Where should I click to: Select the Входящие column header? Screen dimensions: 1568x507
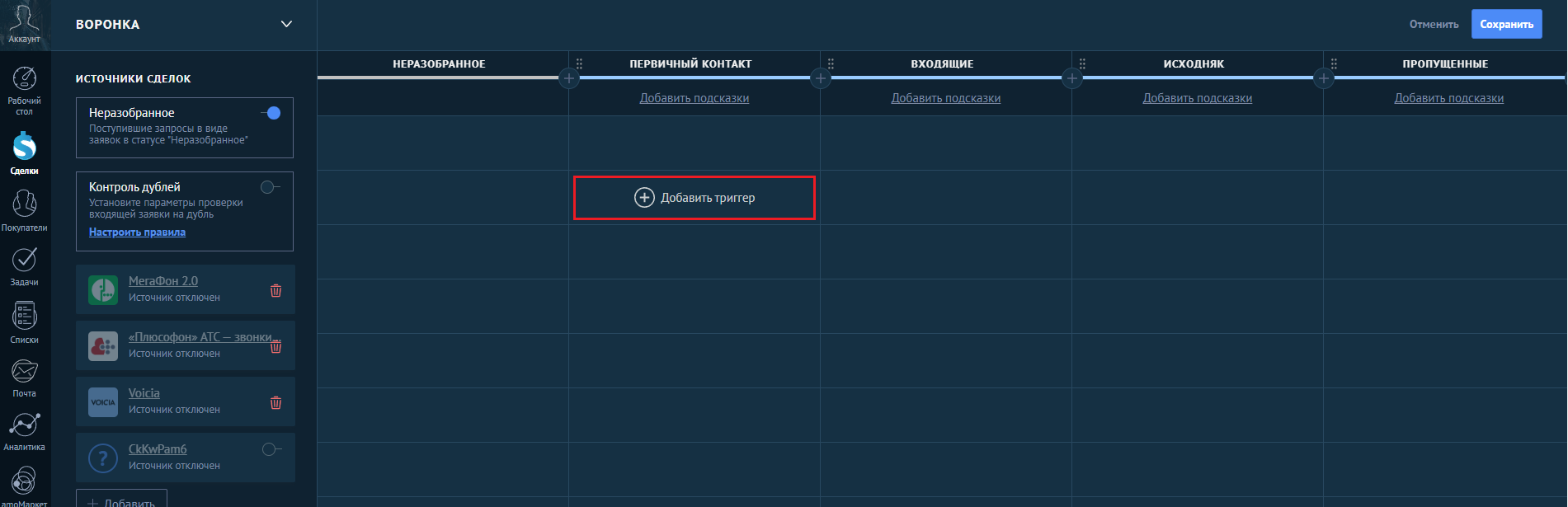[942, 63]
